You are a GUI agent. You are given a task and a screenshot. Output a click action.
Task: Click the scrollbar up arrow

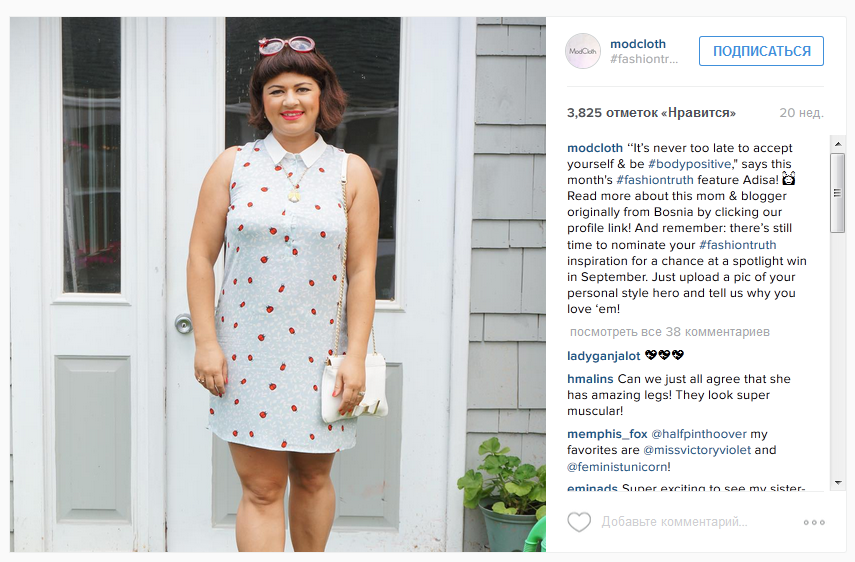pos(838,144)
